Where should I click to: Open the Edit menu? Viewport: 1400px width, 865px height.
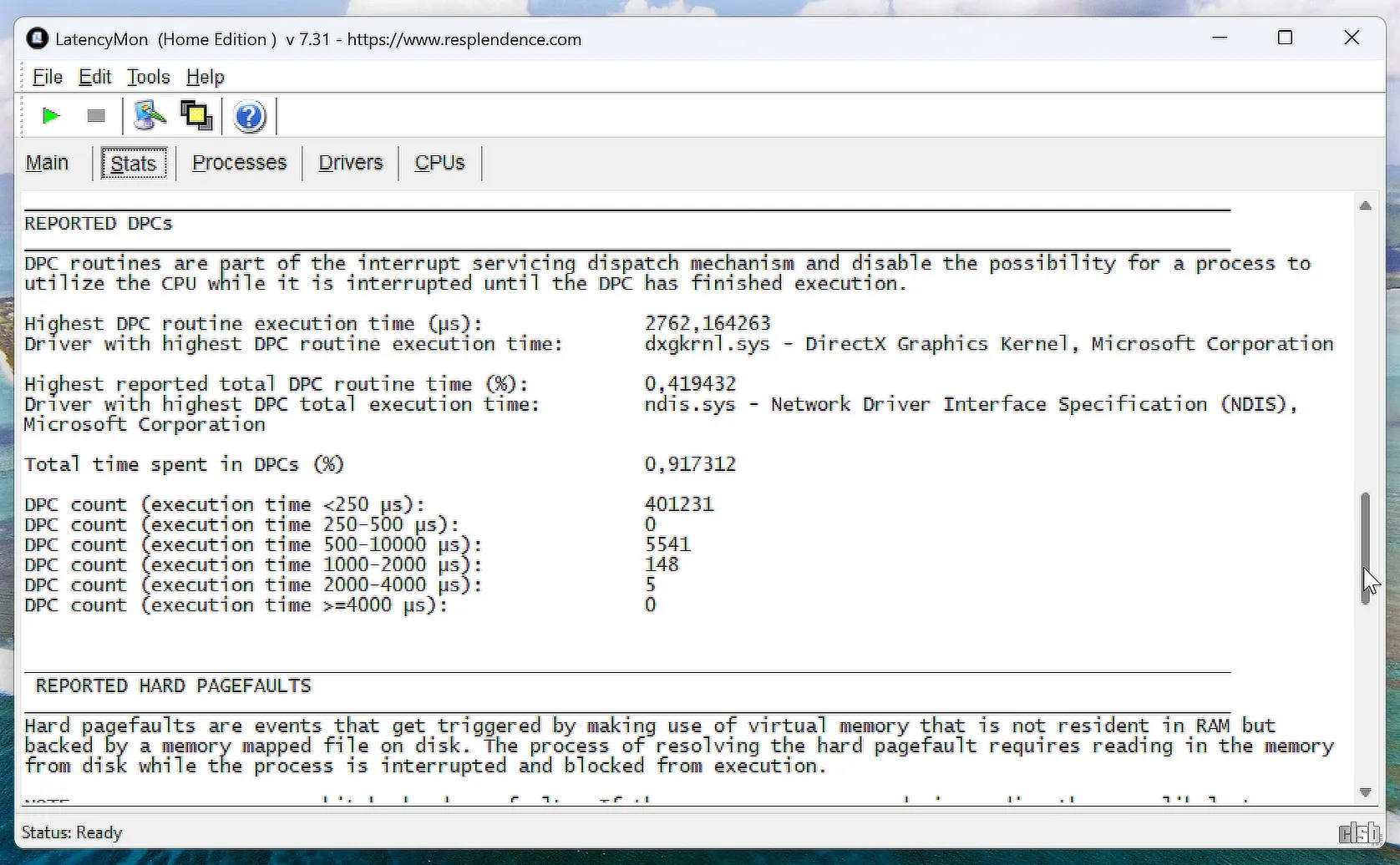coord(94,78)
